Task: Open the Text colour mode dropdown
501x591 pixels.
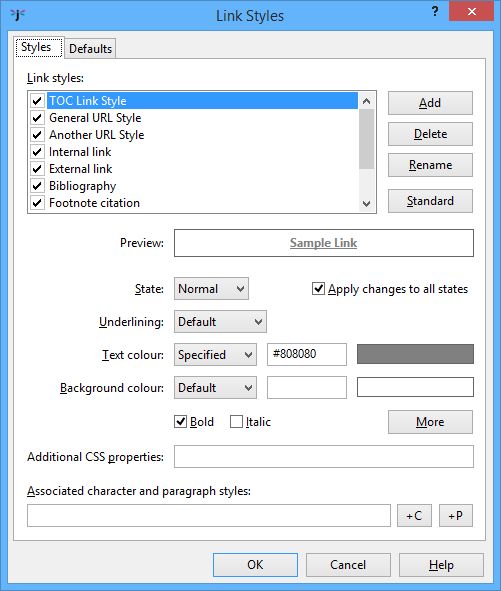Action: click(215, 355)
